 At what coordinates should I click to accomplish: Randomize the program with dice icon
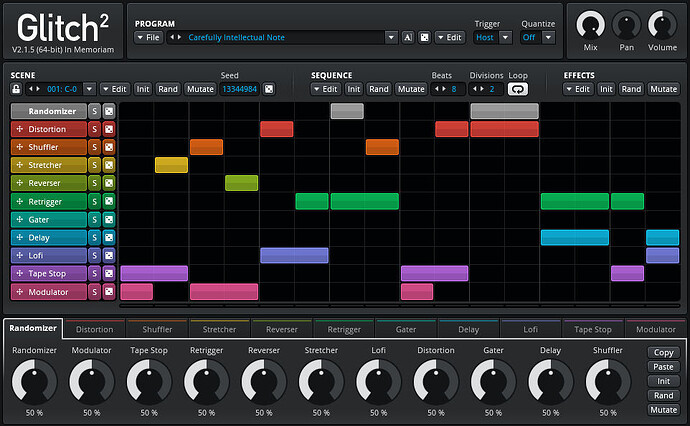[424, 37]
